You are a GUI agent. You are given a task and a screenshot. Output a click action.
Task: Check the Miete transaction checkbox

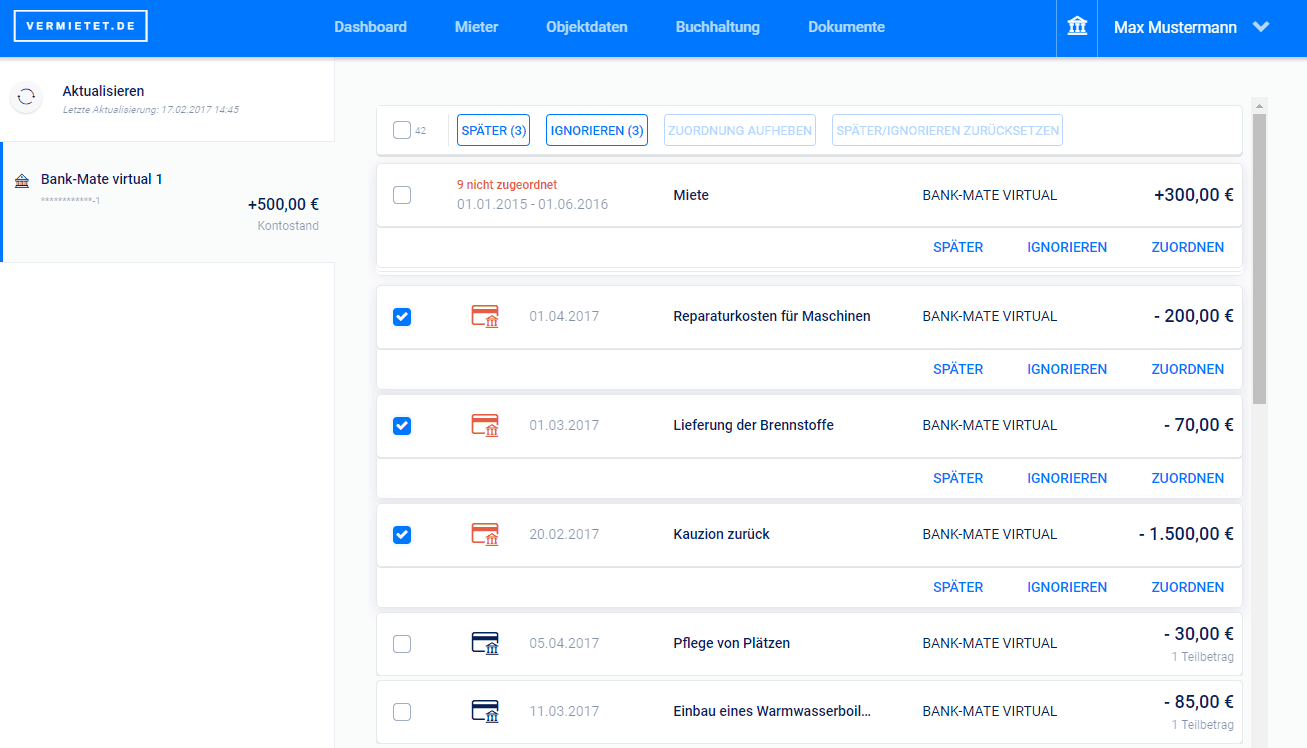click(x=402, y=195)
